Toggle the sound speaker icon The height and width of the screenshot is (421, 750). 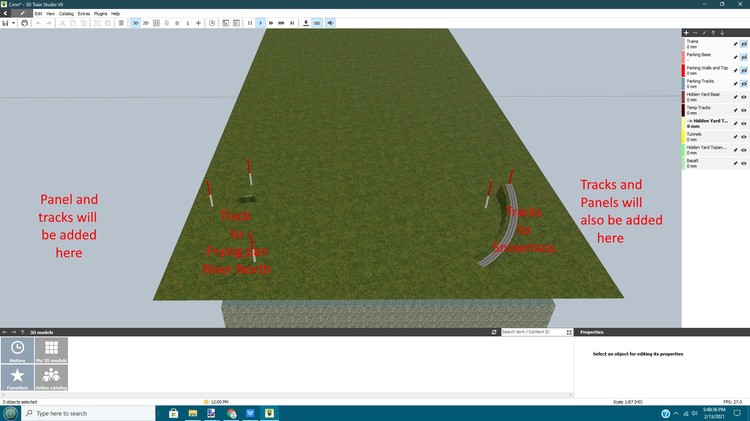pyautogui.click(x=330, y=23)
